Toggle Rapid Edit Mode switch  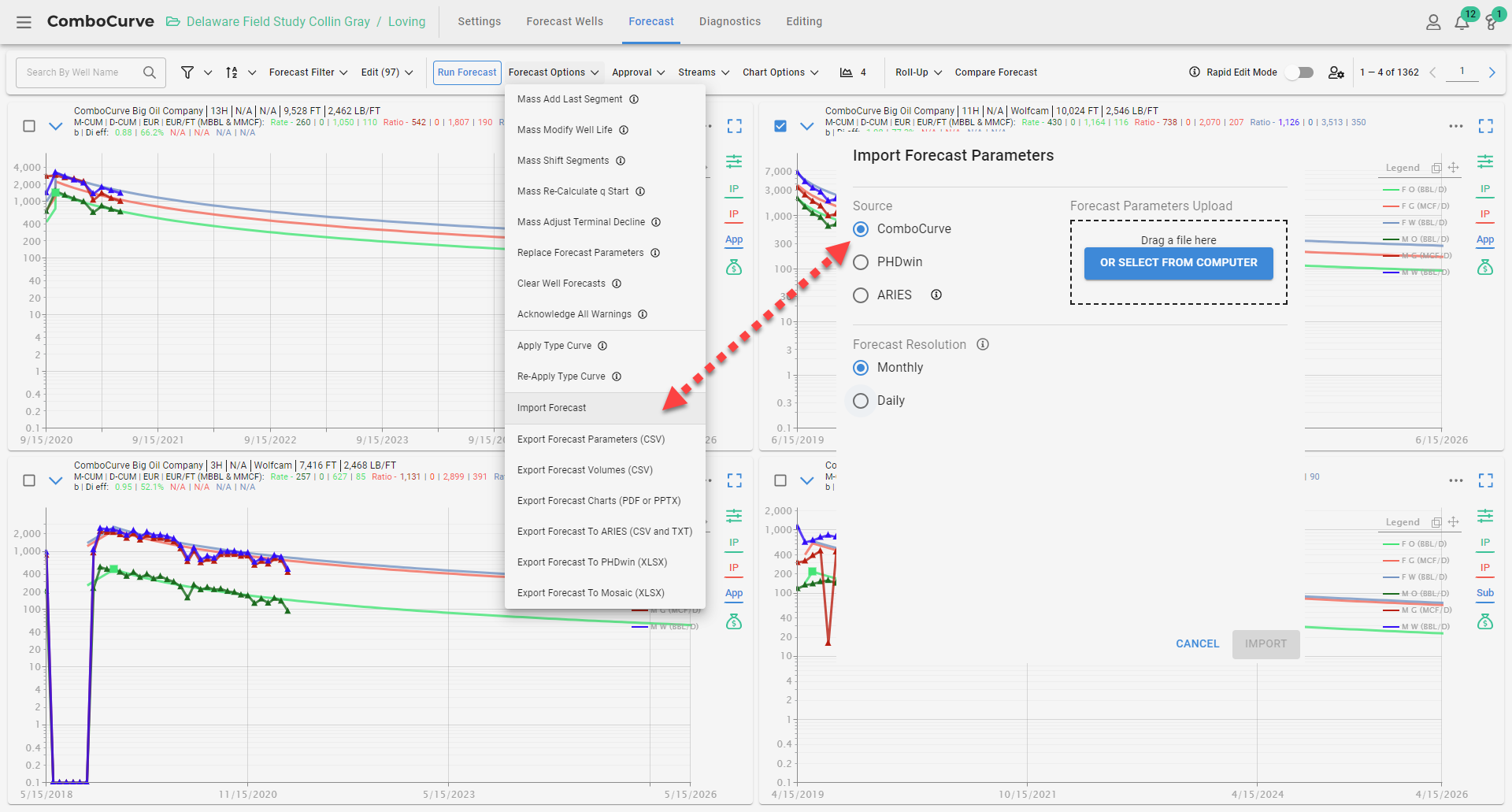click(1300, 72)
